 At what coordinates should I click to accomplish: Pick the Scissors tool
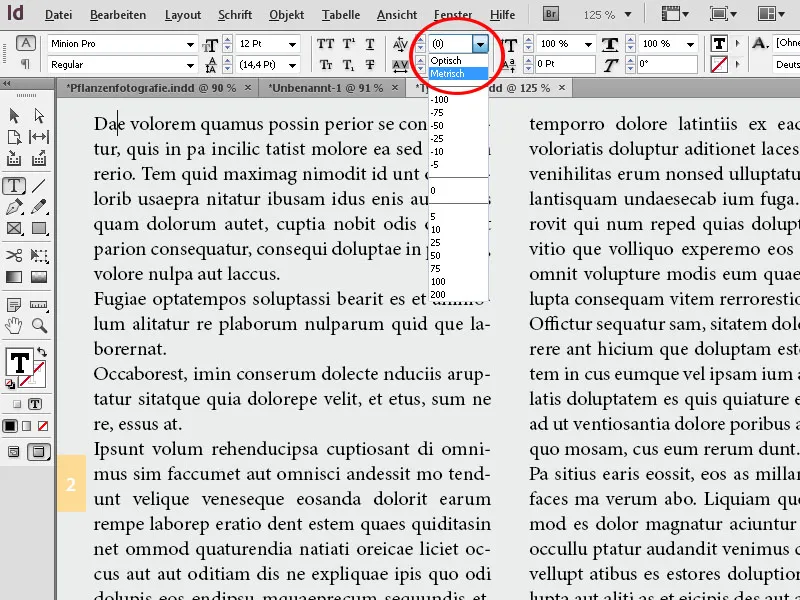[x=14, y=255]
